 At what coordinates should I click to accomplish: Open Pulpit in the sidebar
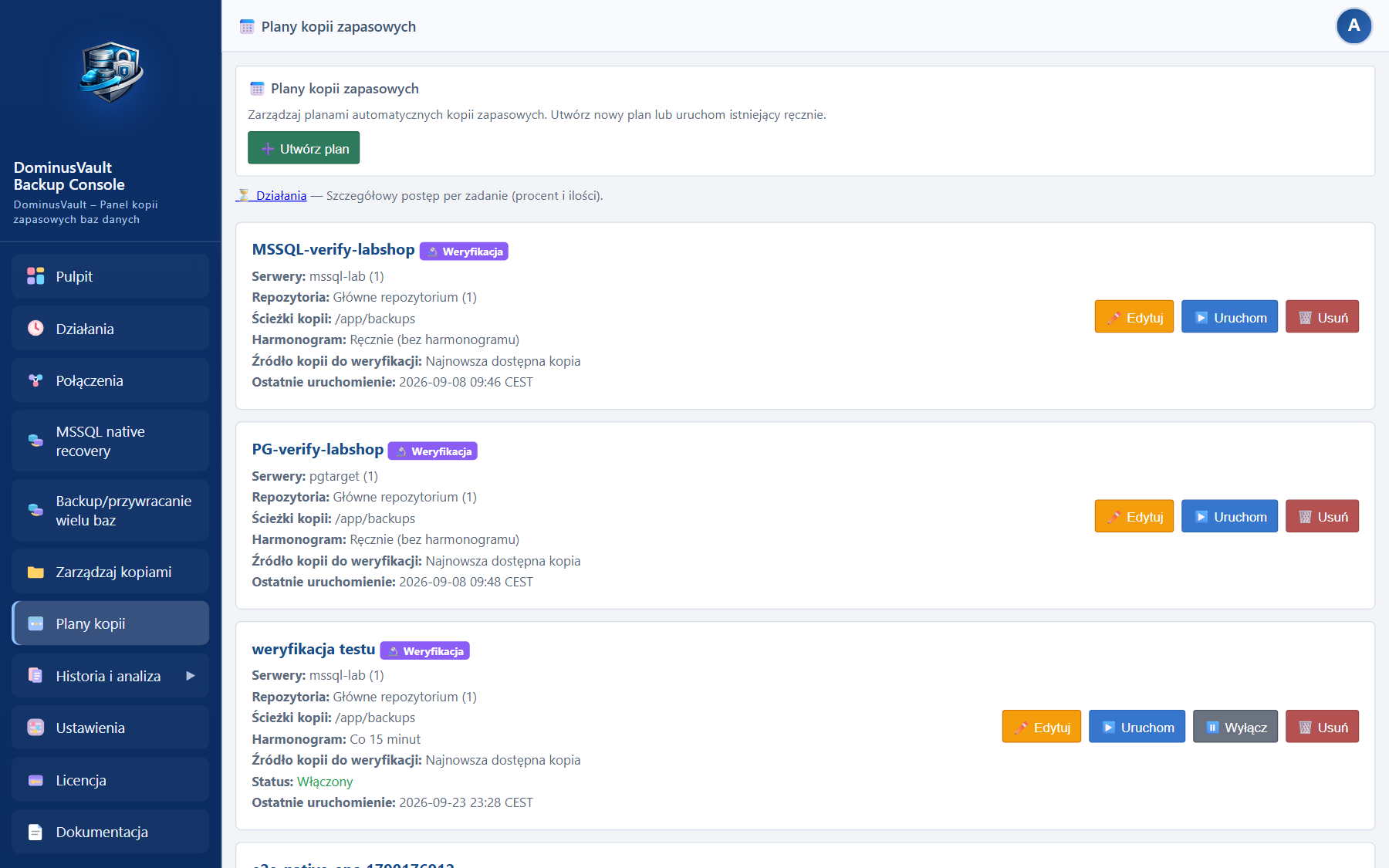click(x=110, y=276)
